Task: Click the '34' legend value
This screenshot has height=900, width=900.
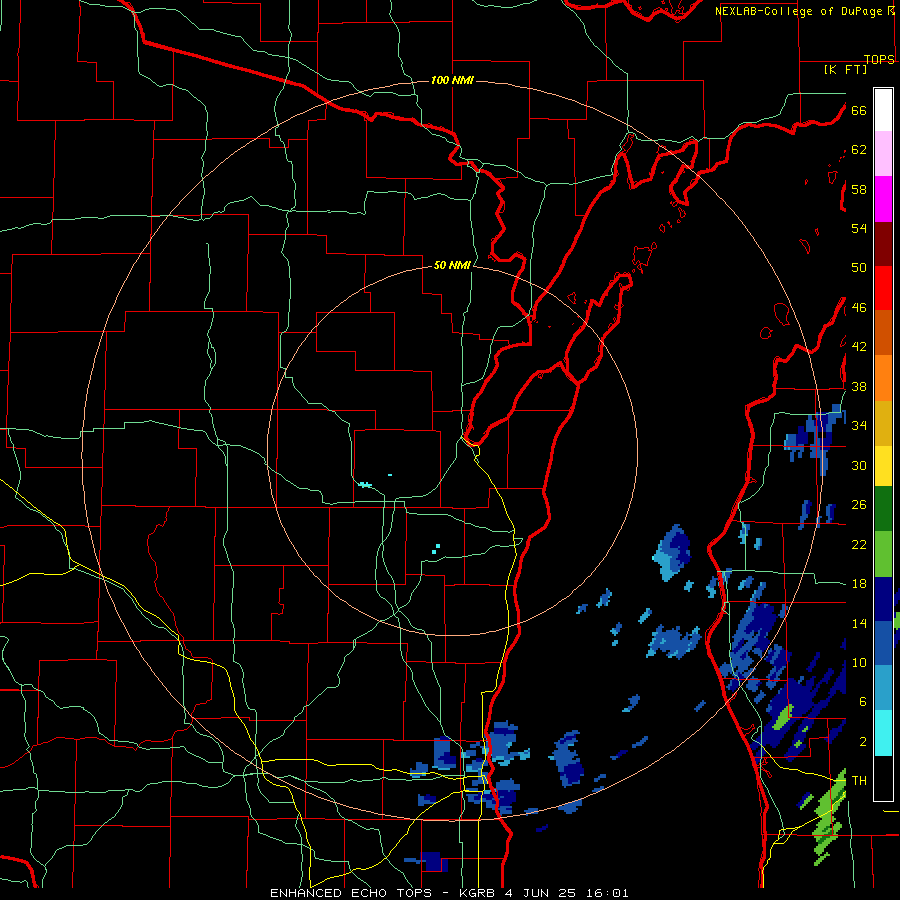Action: [x=859, y=426]
